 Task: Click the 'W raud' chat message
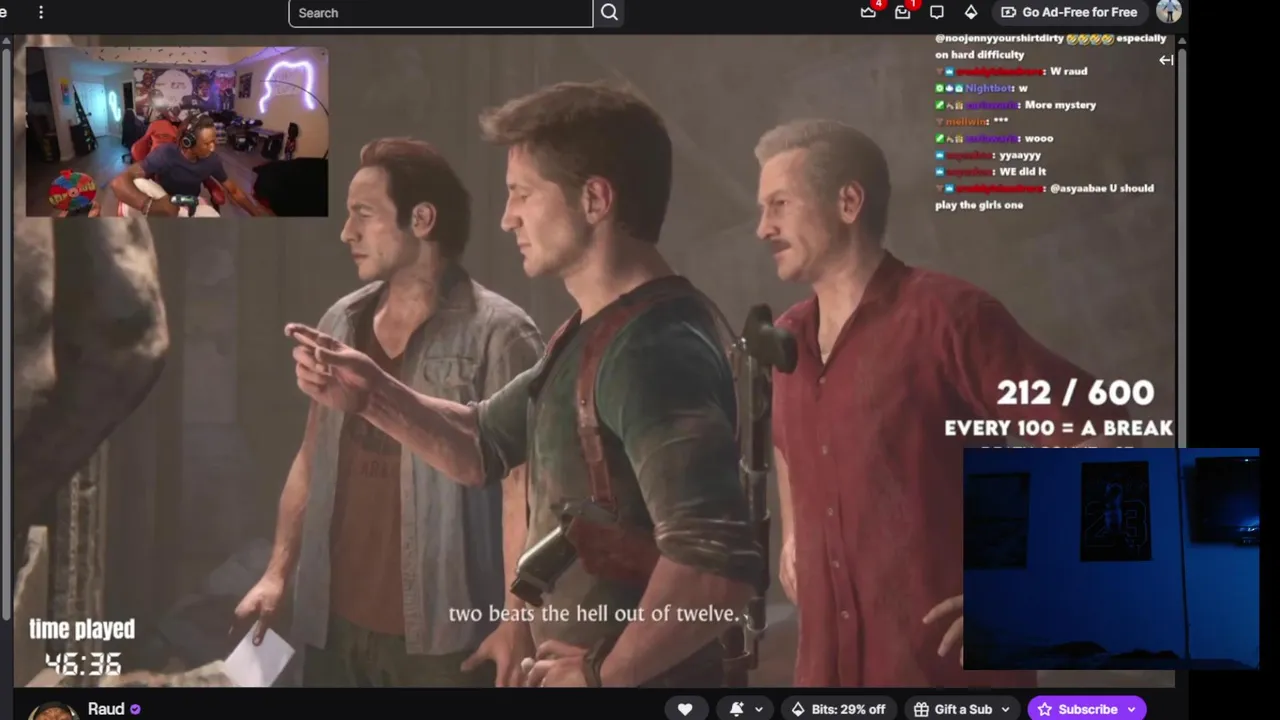[x=1068, y=71]
